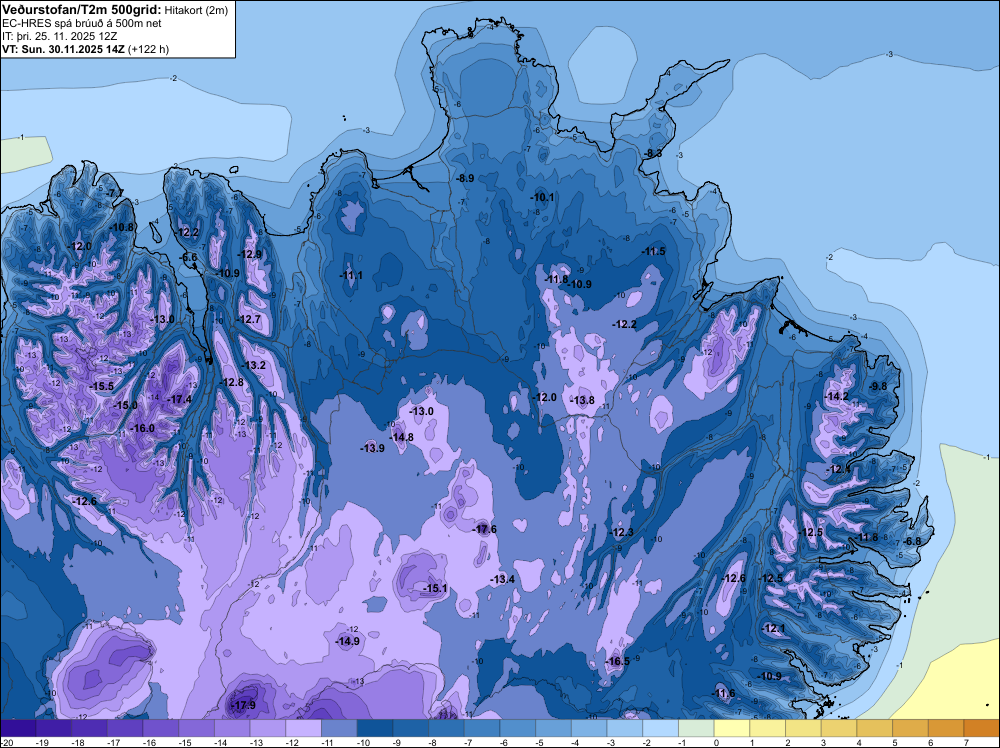Click the -6.8 temperature label
The height and width of the screenshot is (748, 1000).
click(x=913, y=541)
